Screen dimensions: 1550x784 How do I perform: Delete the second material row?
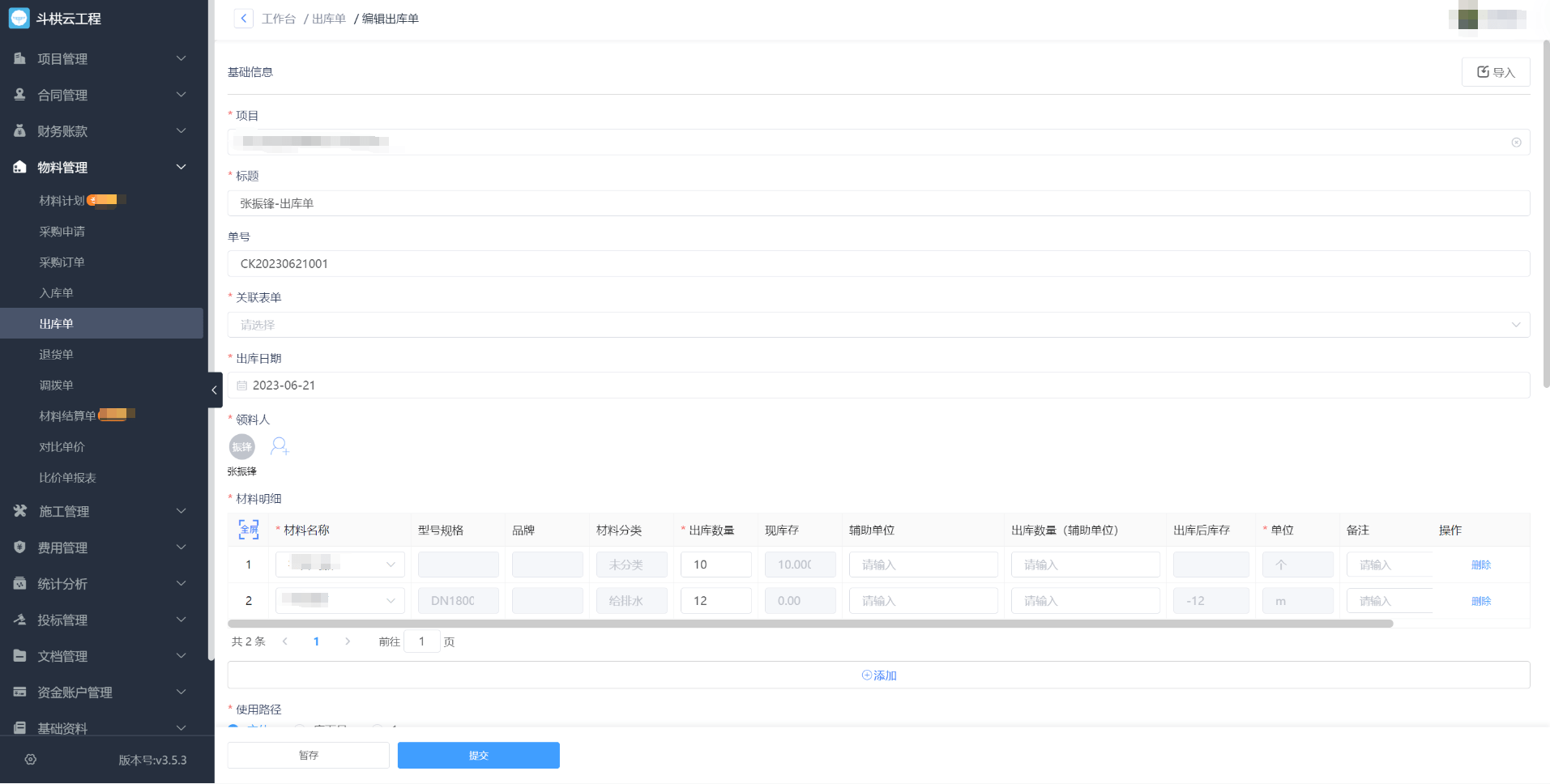(1480, 601)
